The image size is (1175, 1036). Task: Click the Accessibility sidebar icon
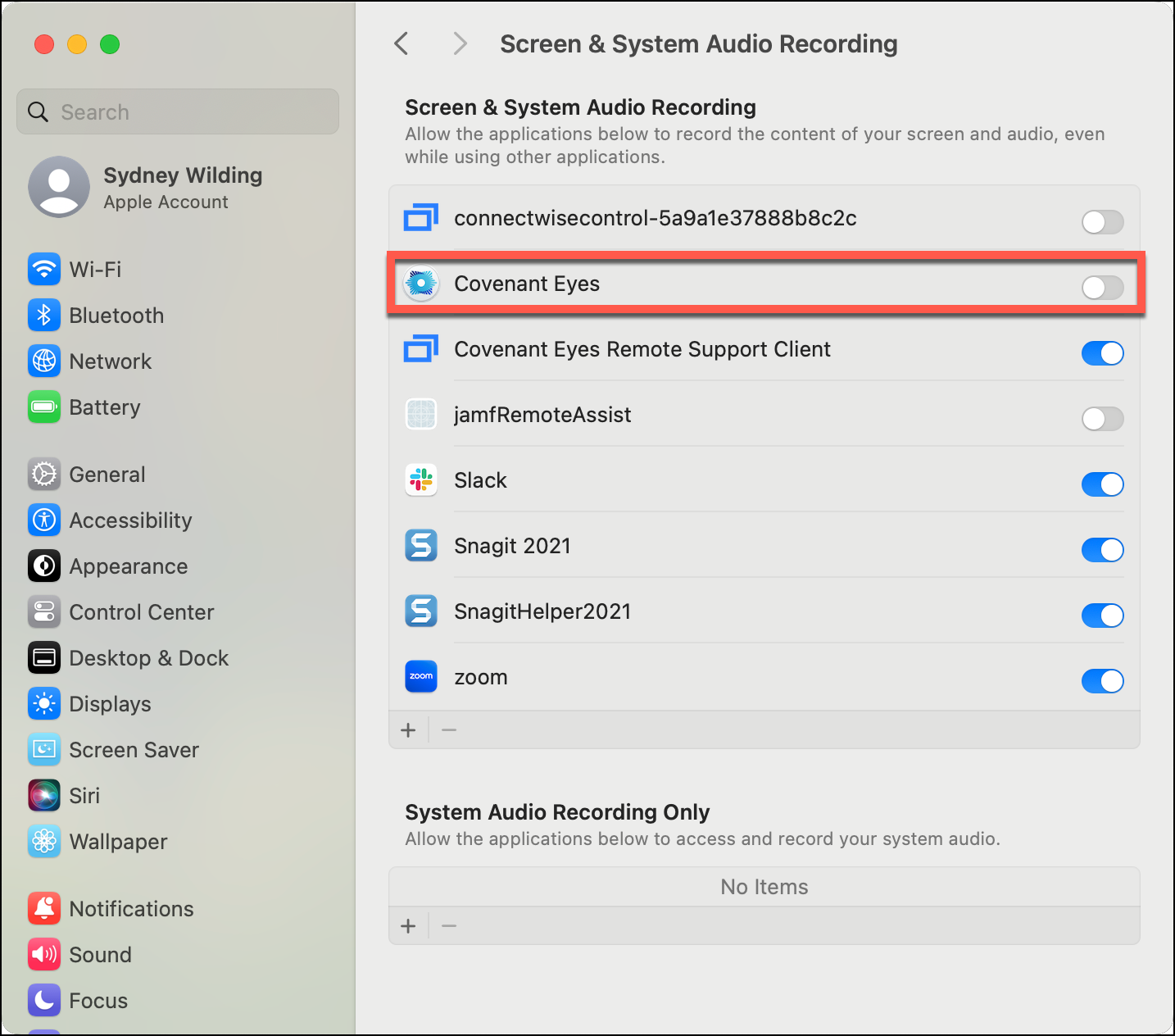pyautogui.click(x=44, y=520)
